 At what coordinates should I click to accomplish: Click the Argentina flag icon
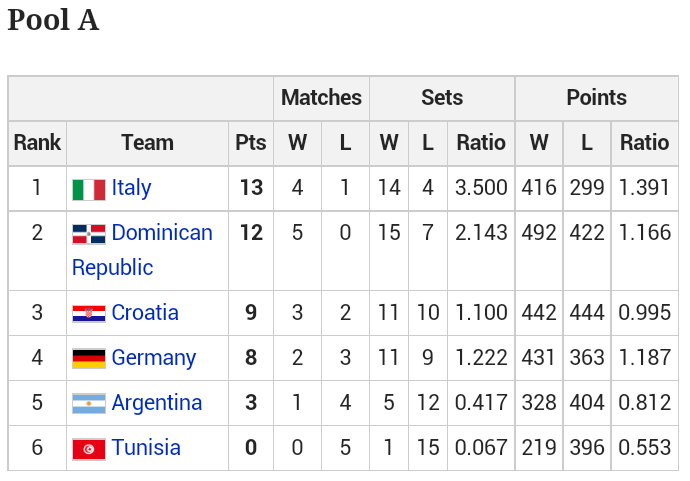(x=89, y=404)
